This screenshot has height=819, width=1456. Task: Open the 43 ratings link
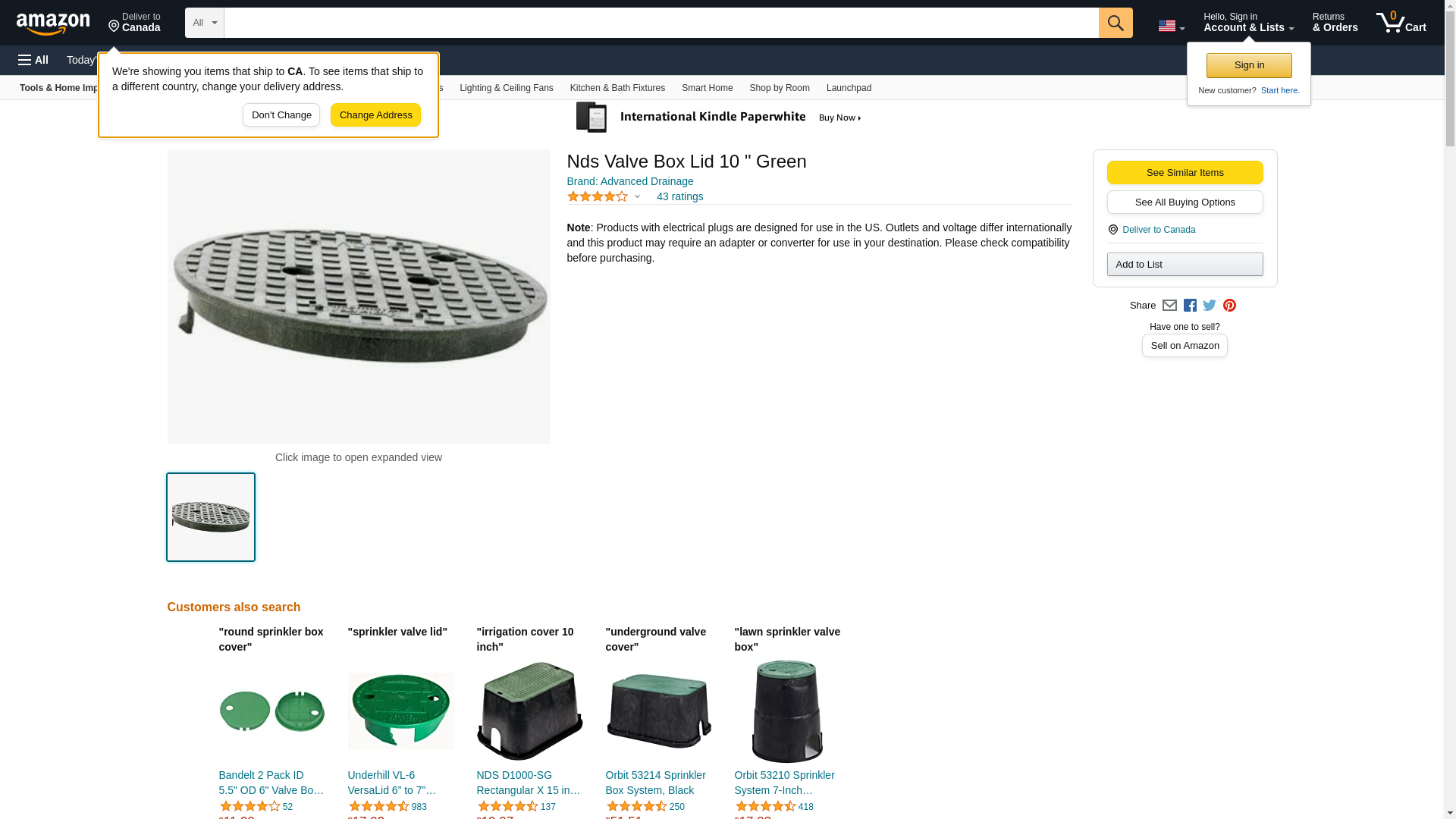point(679,196)
